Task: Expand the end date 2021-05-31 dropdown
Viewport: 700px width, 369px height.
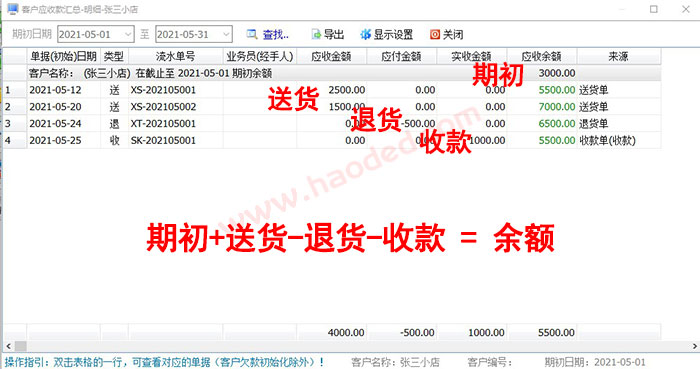Action: (x=226, y=34)
